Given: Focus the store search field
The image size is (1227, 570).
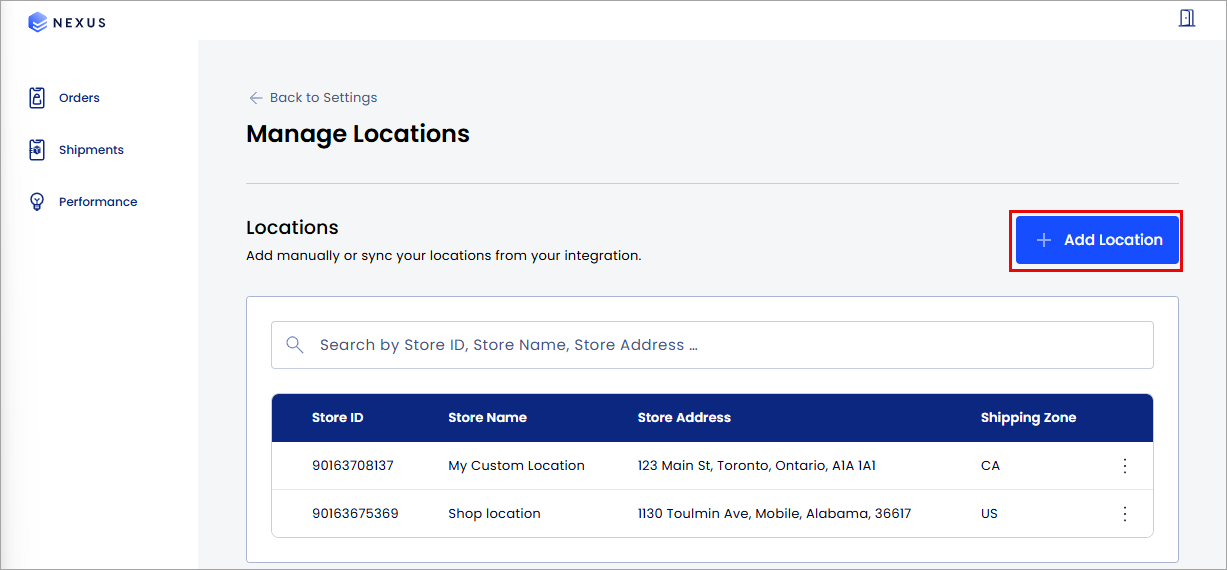Looking at the screenshot, I should 712,345.
